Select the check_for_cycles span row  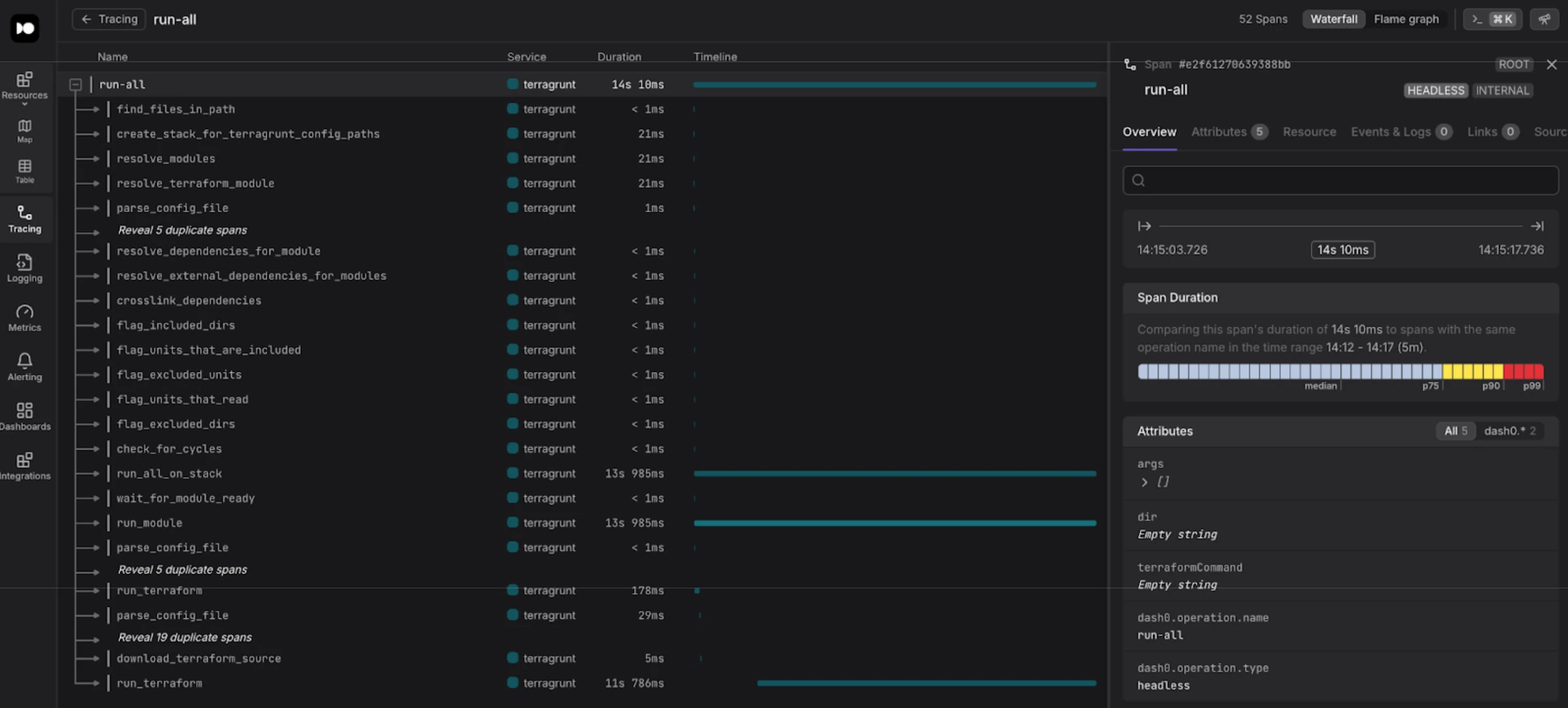tap(583, 448)
